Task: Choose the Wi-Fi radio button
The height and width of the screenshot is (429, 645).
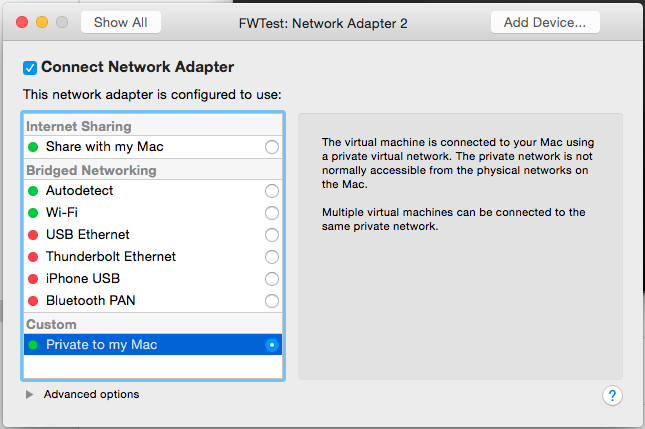Action: 271,213
